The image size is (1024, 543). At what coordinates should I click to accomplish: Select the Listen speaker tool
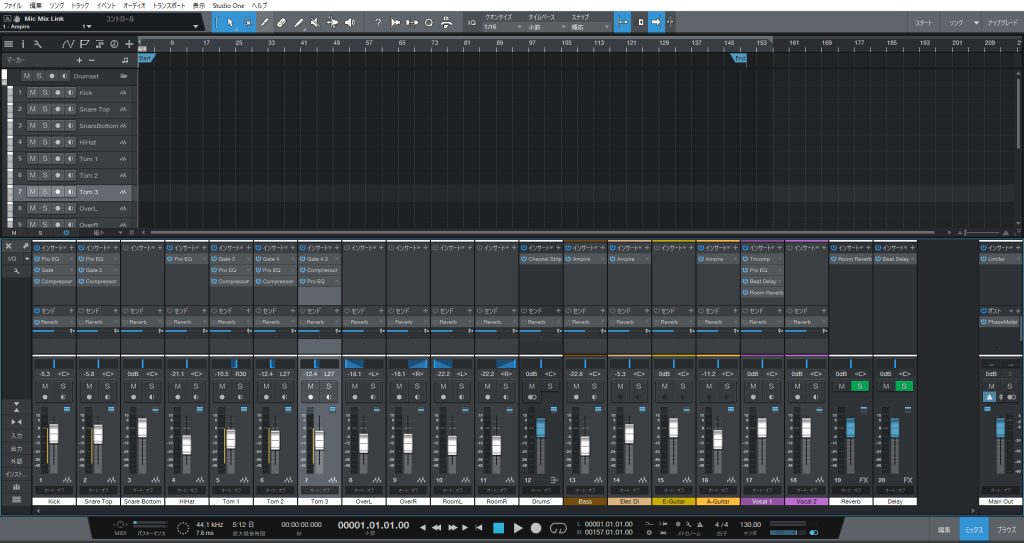pyautogui.click(x=349, y=22)
